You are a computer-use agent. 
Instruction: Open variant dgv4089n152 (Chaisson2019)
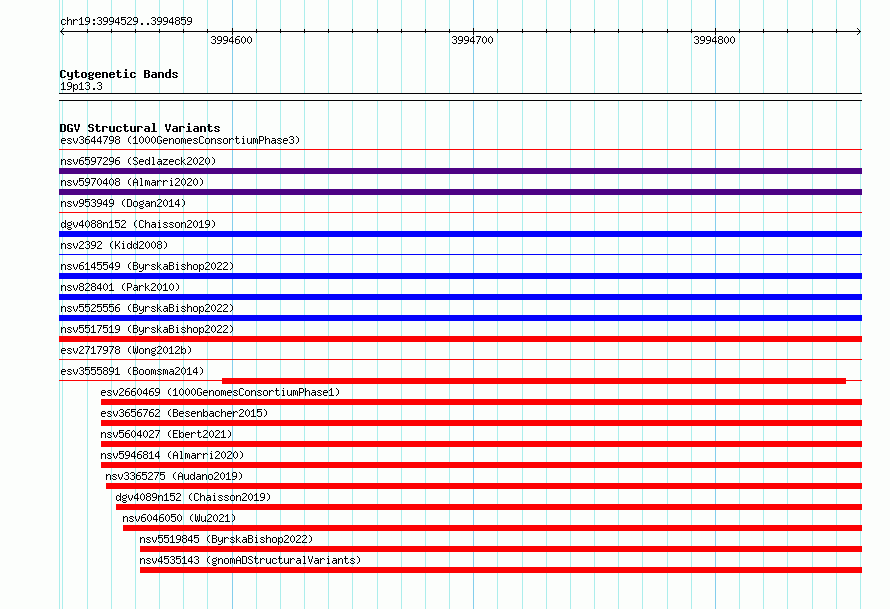tap(193, 497)
